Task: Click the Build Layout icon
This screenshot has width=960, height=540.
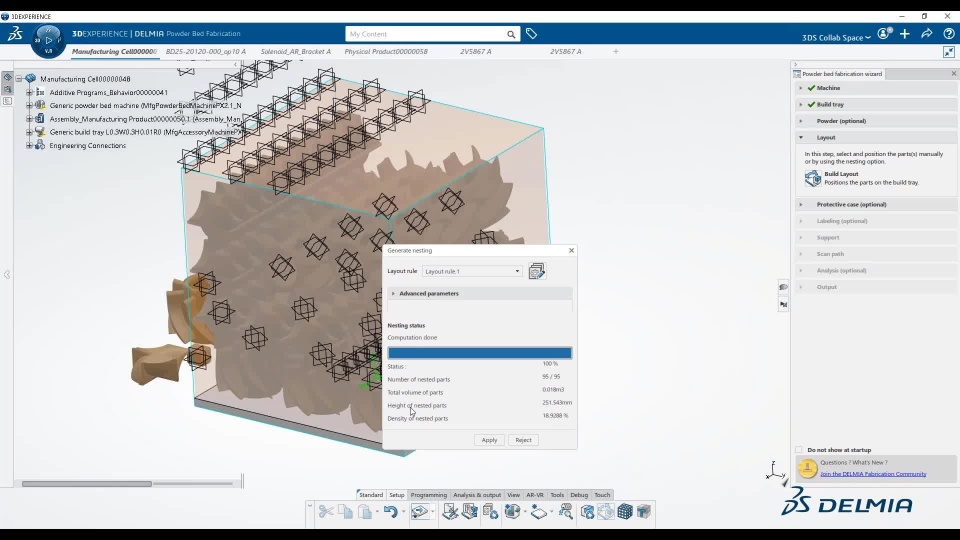Action: click(812, 178)
